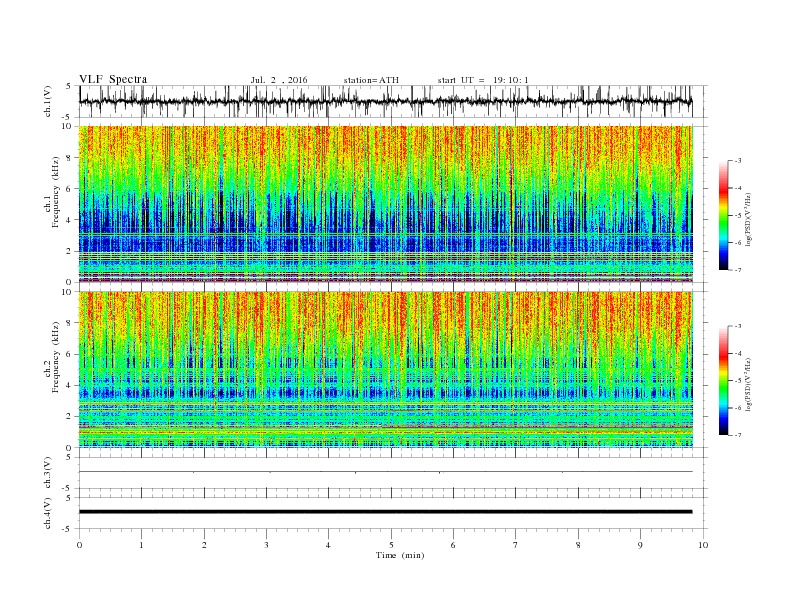Select the 'start UT = 19:10:1' header text

483,80
